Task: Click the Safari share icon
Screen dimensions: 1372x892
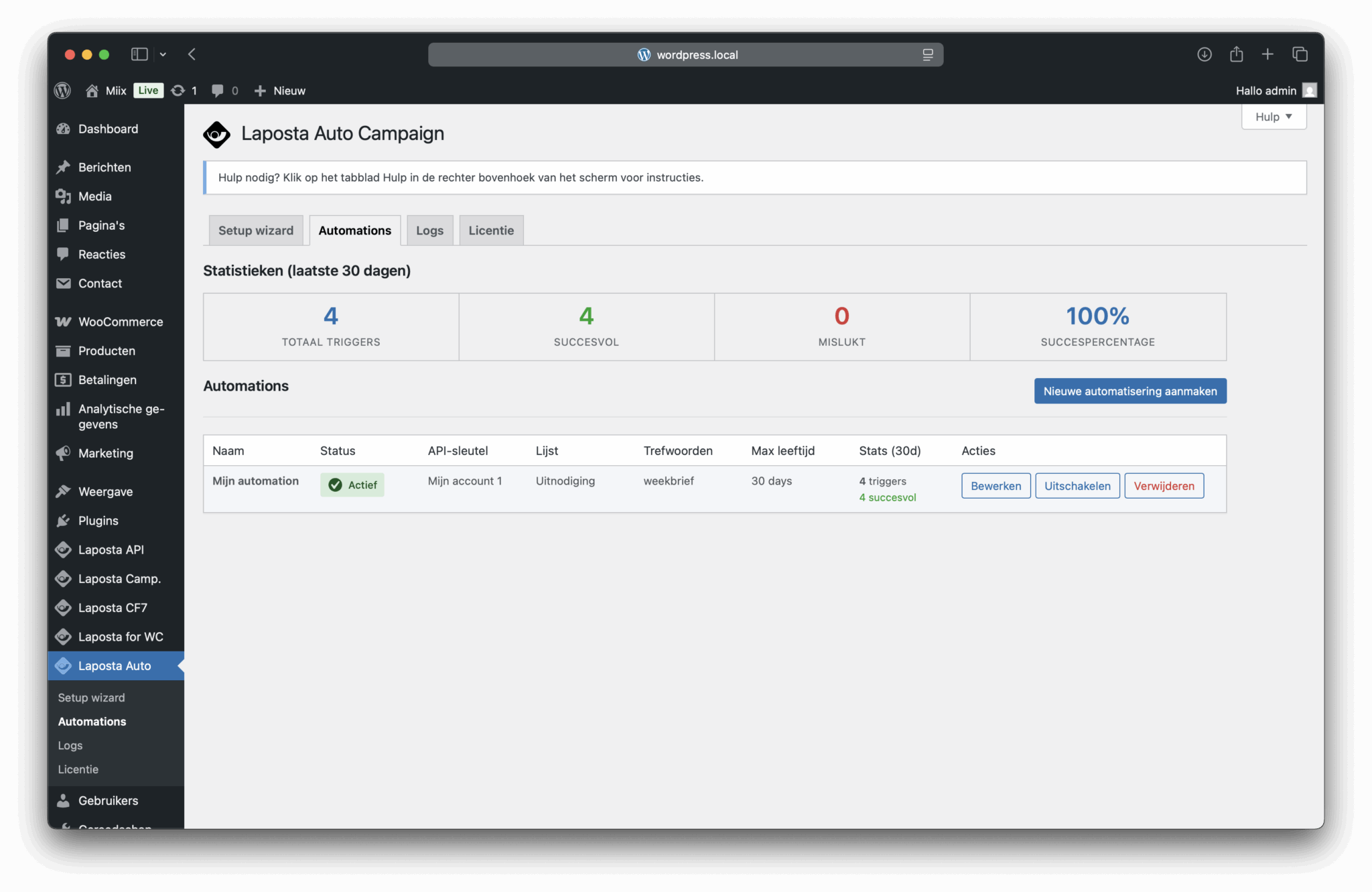Action: (x=1236, y=54)
